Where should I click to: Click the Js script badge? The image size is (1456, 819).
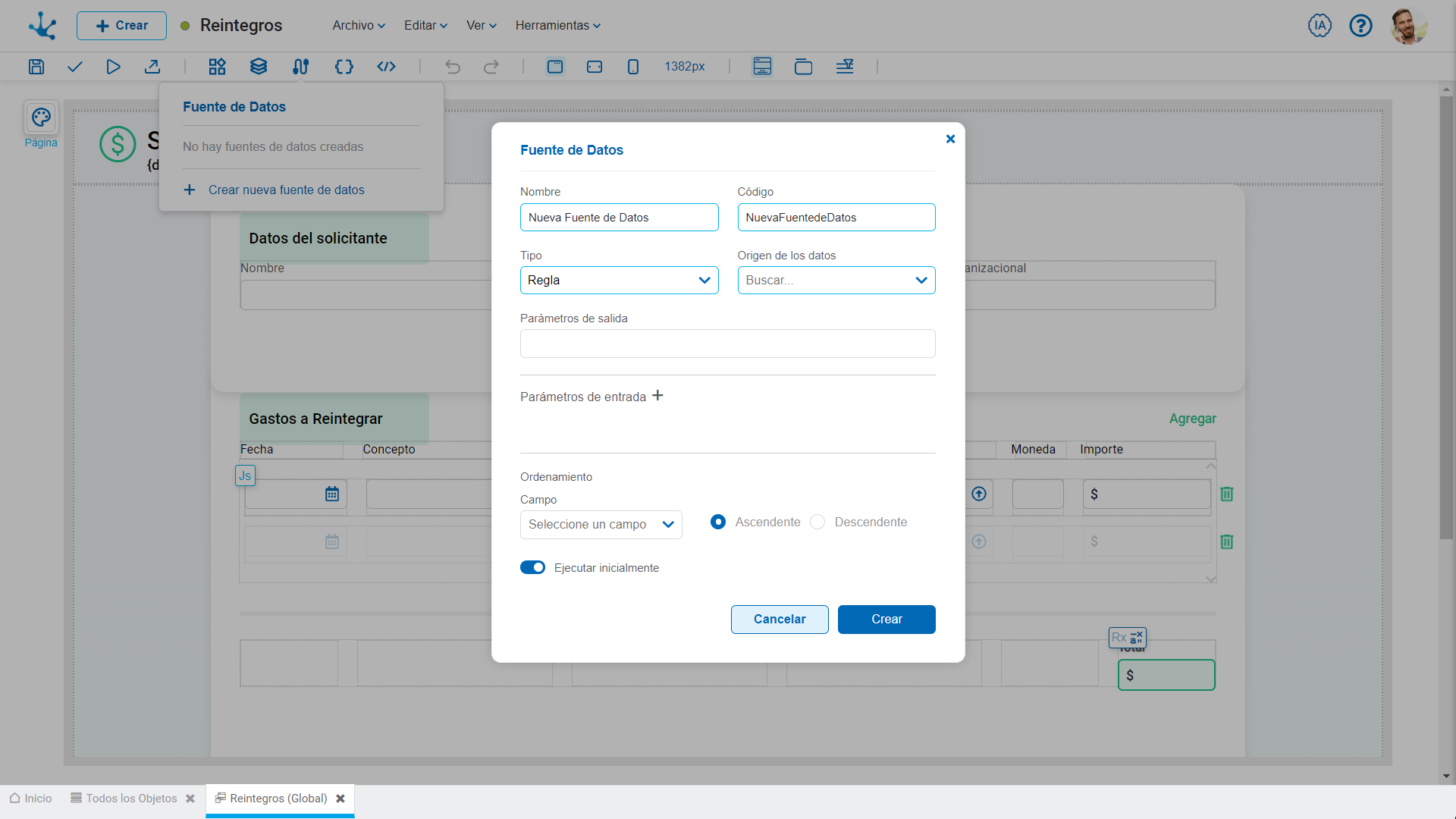(x=245, y=475)
